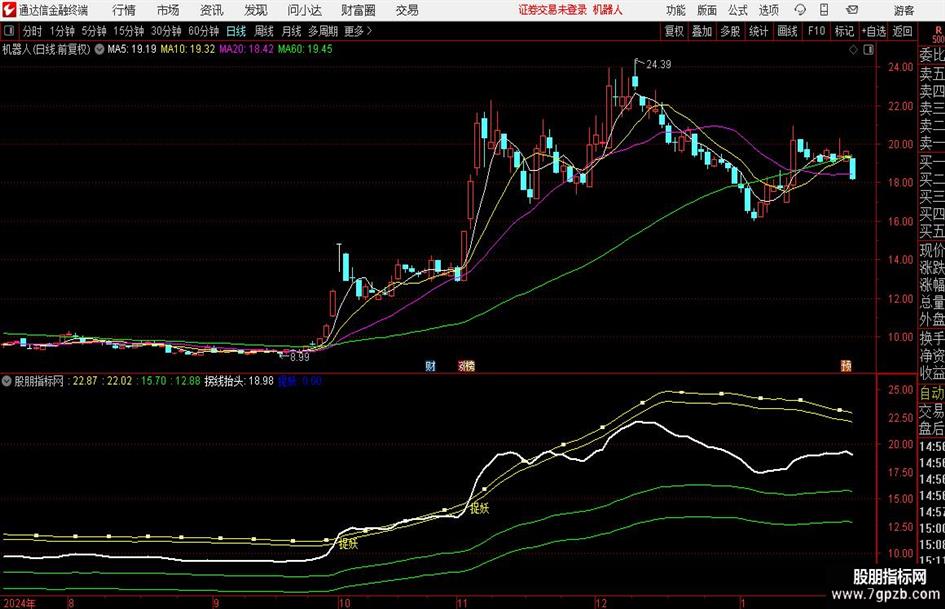The height and width of the screenshot is (609, 945).
Task: Click the 2024年 label on the time axis
Action: pyautogui.click(x=18, y=603)
